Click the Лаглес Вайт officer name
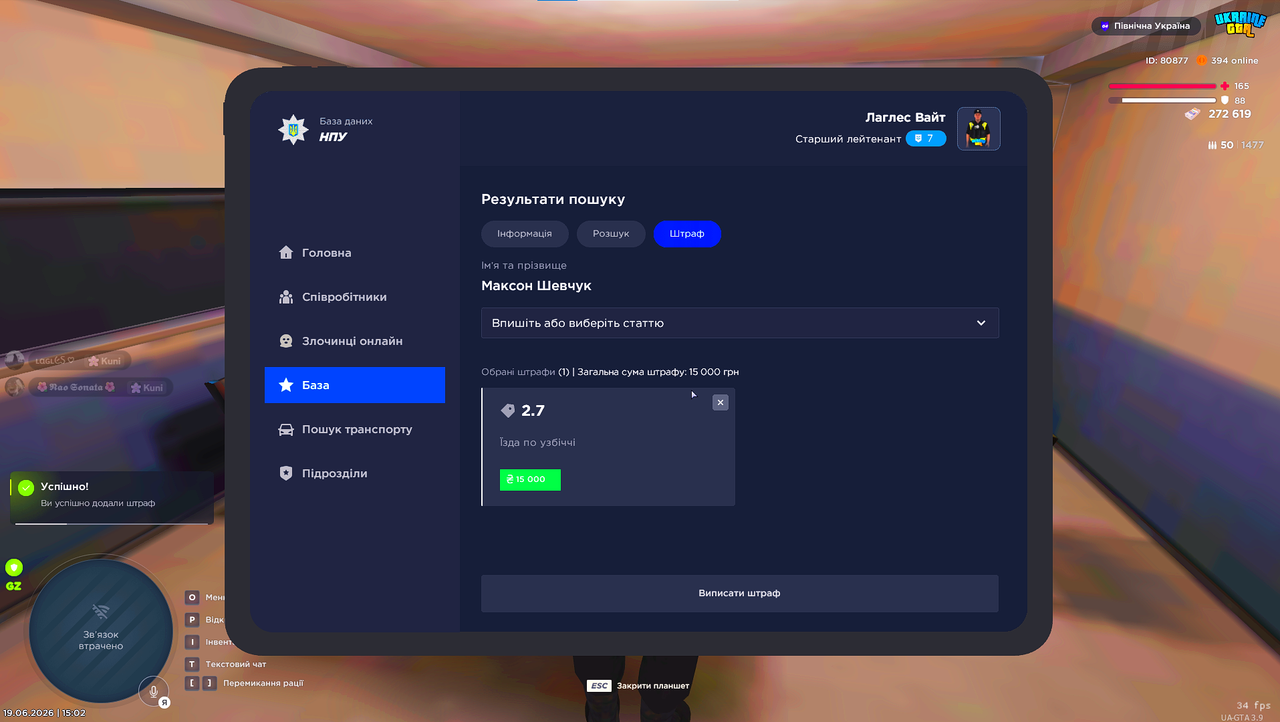This screenshot has height=722, width=1280. [x=905, y=118]
